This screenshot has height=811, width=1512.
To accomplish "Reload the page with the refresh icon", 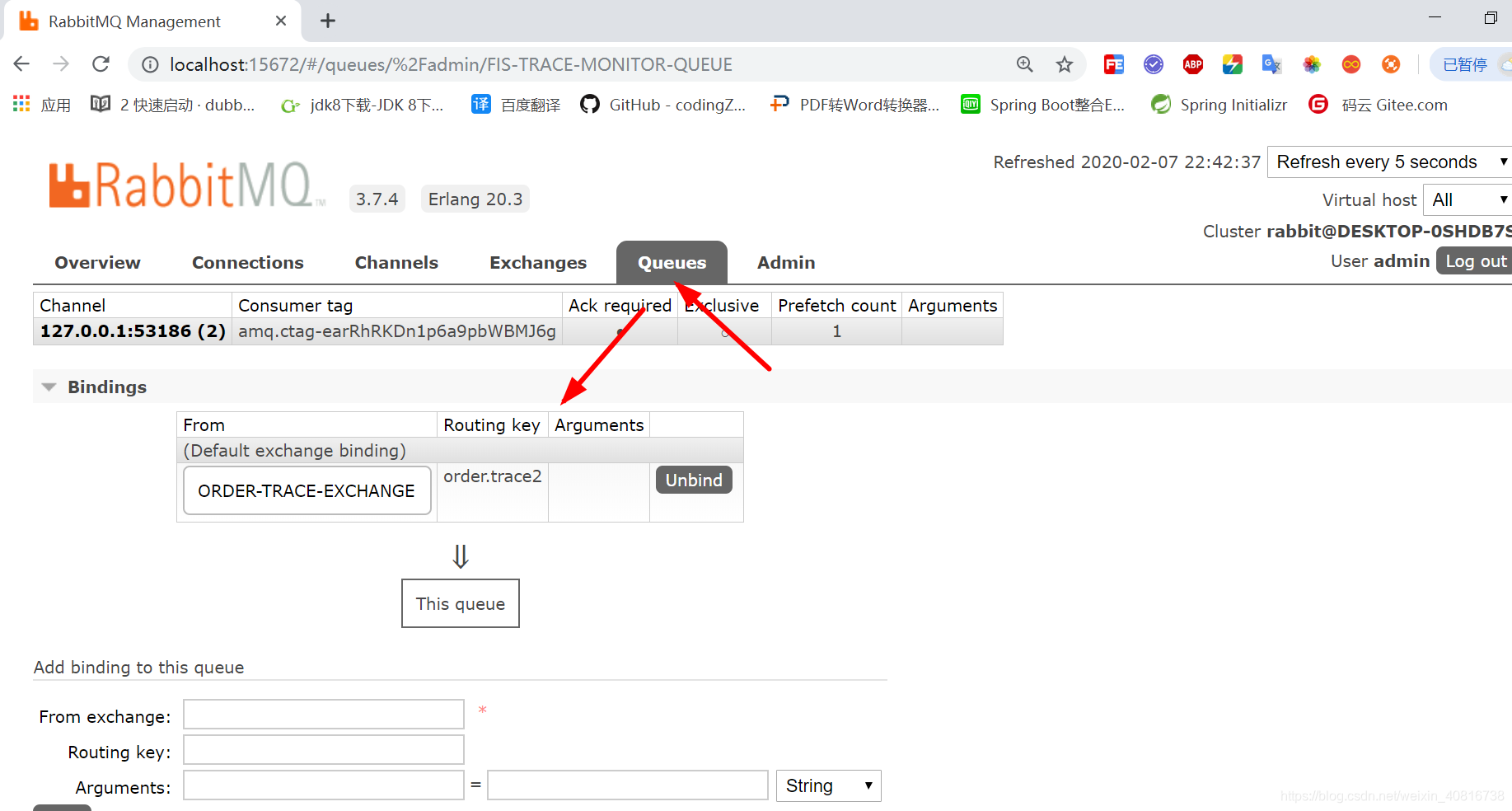I will 101,64.
